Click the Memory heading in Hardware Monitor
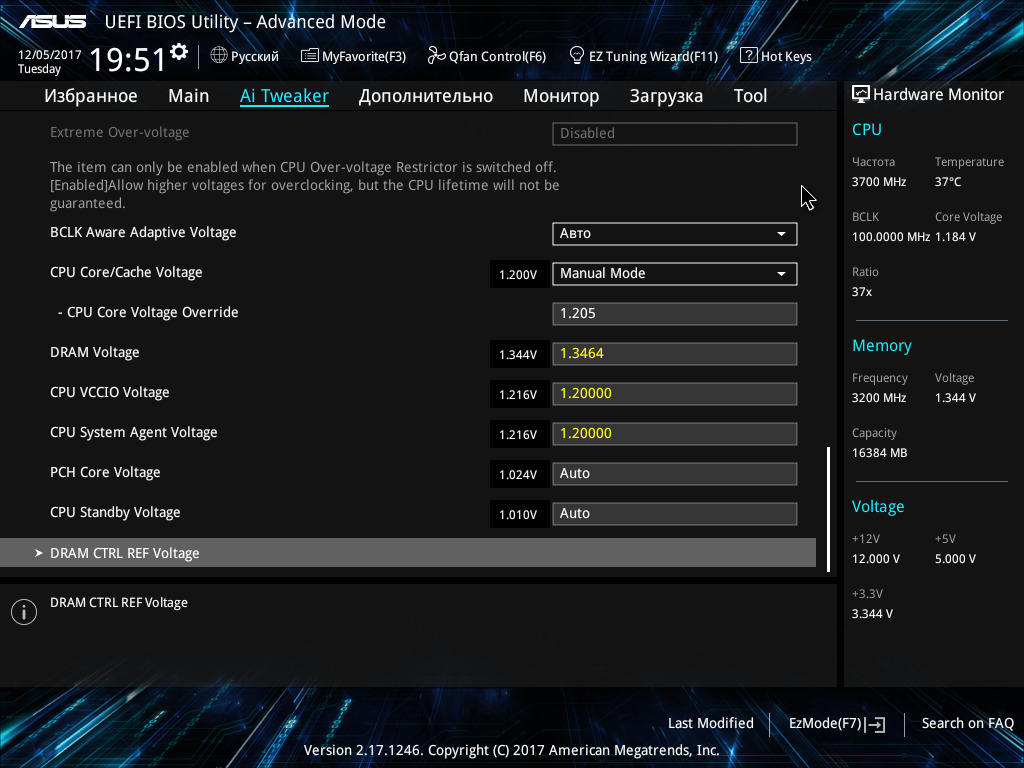 click(882, 346)
